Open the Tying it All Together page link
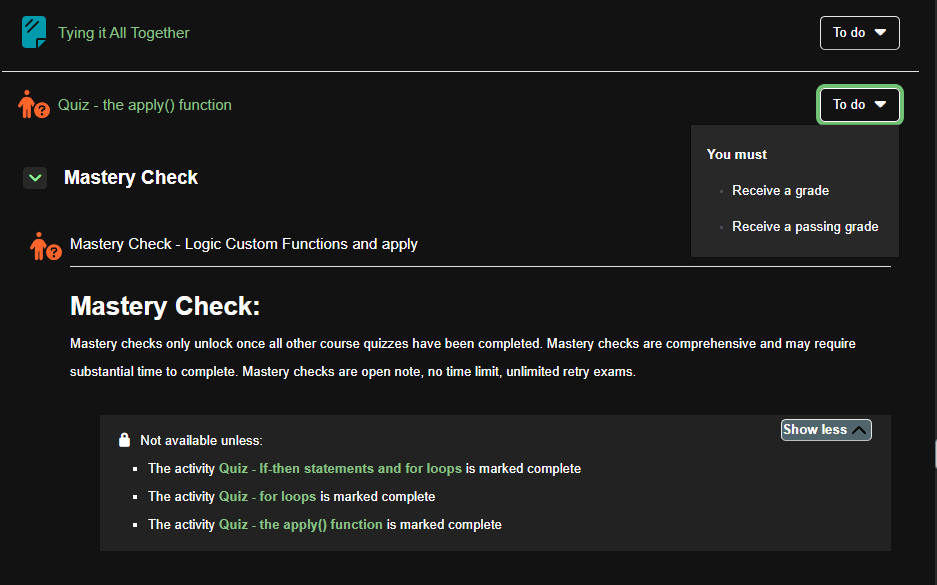 (123, 33)
